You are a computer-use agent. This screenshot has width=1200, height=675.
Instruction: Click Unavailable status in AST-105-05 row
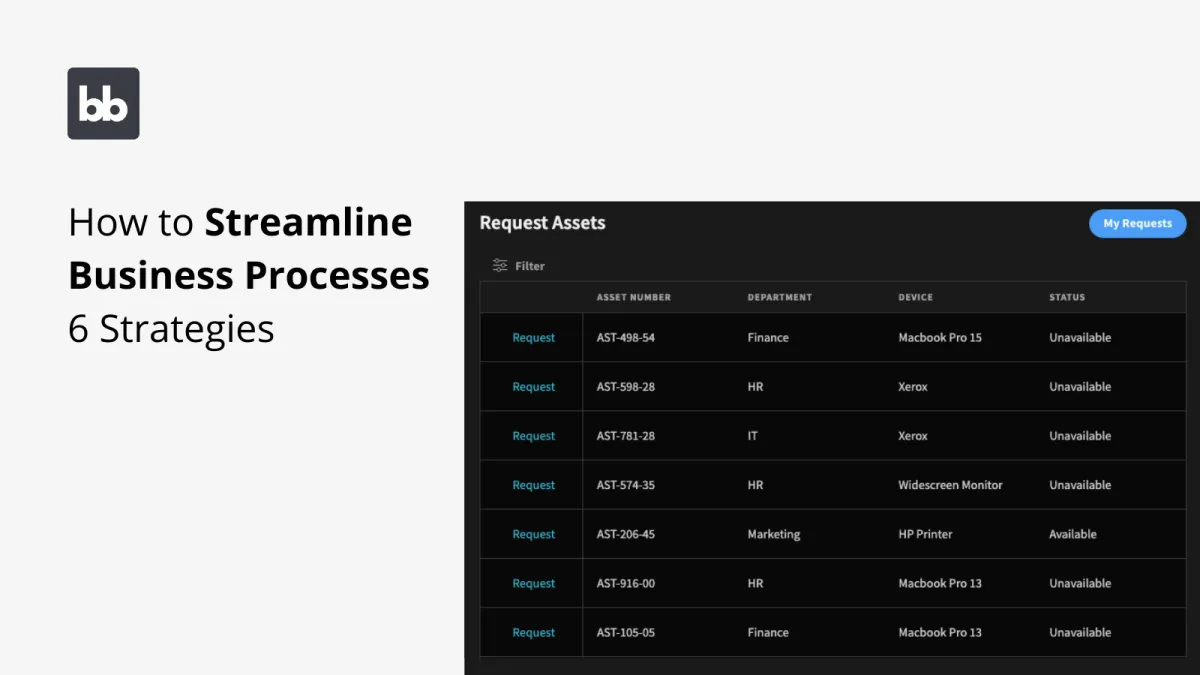pyautogui.click(x=1080, y=632)
